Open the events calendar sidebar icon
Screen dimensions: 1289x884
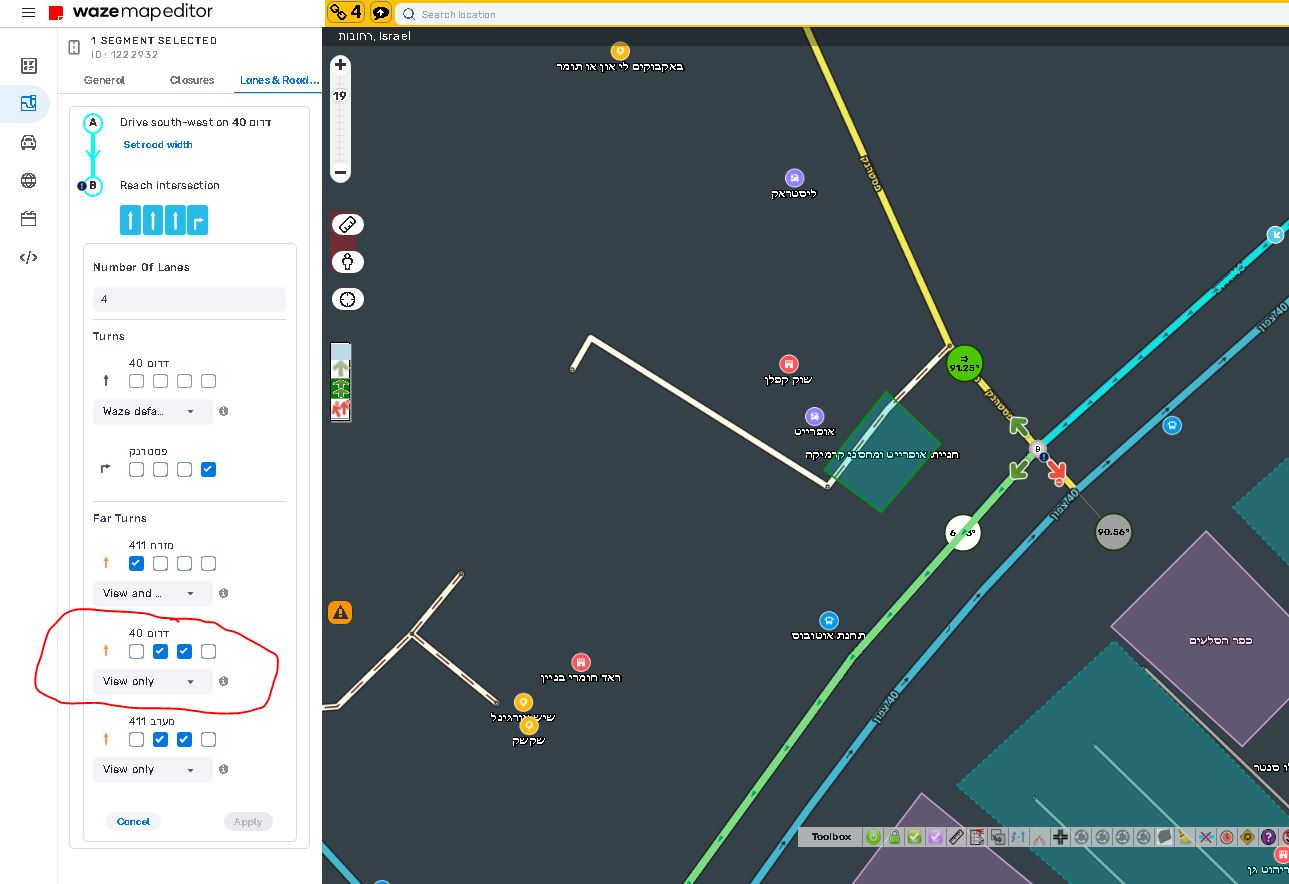(28, 219)
